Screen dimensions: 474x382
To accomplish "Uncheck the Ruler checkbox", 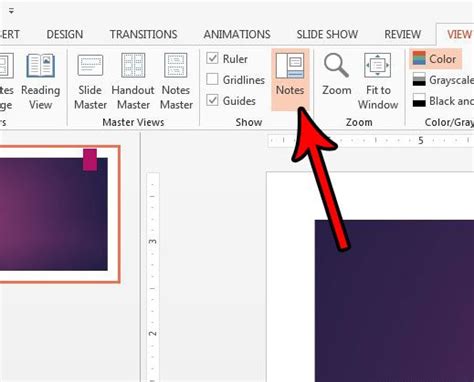I will (x=212, y=59).
